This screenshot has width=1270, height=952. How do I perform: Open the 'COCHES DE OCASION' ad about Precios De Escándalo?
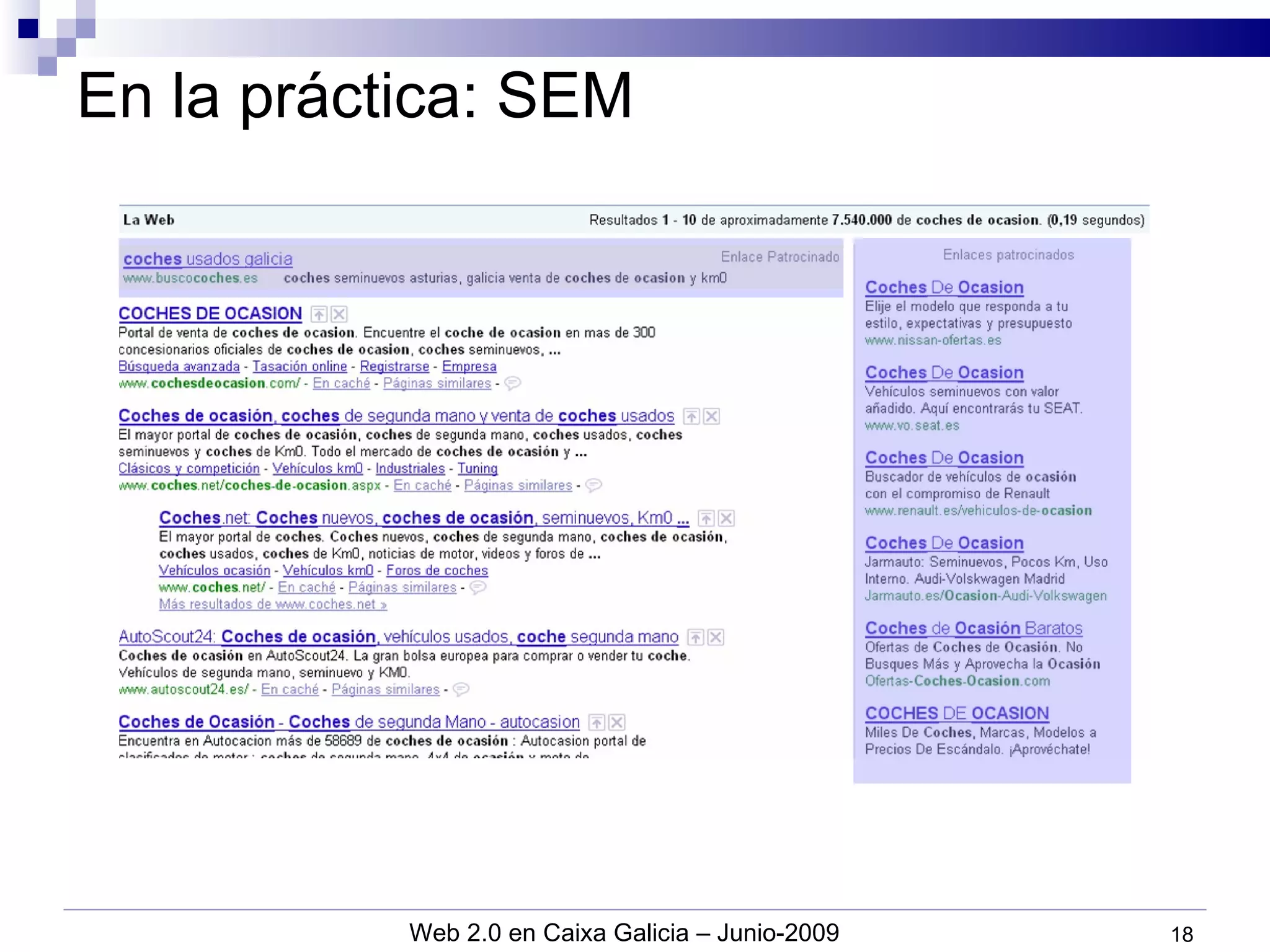(957, 713)
